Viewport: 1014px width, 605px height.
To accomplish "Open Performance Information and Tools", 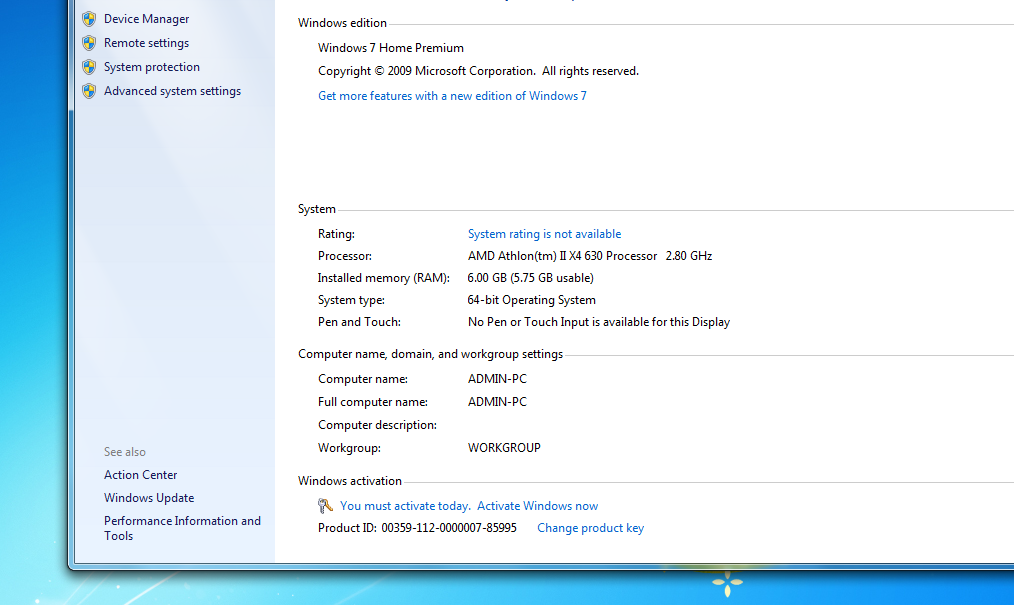I will click(182, 528).
